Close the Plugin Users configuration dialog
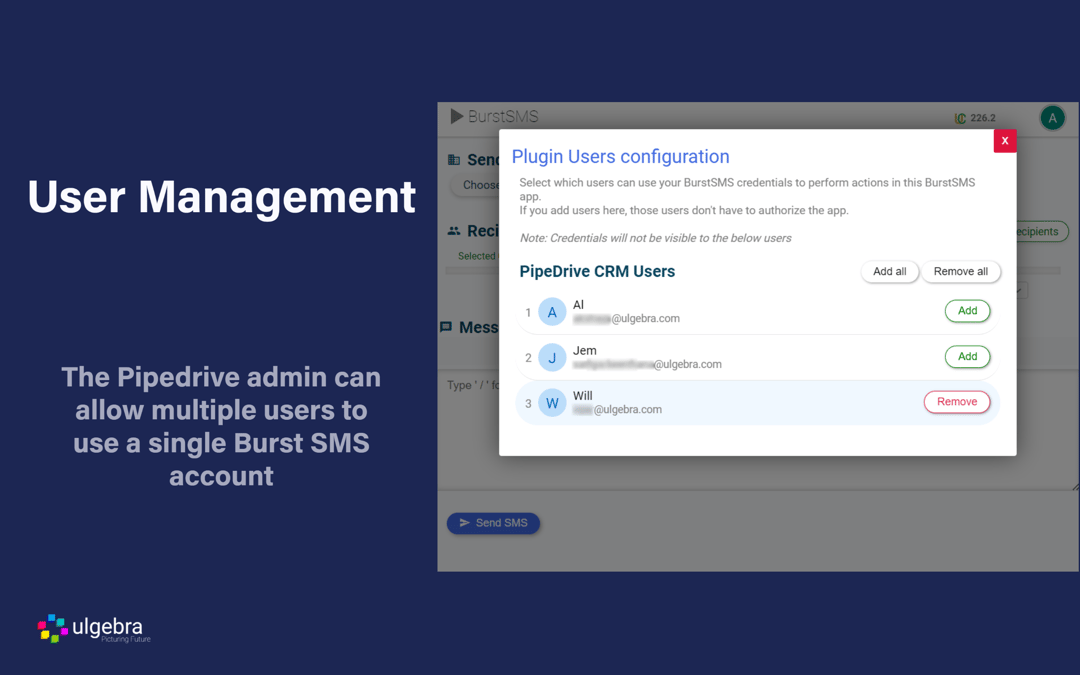 (1005, 140)
